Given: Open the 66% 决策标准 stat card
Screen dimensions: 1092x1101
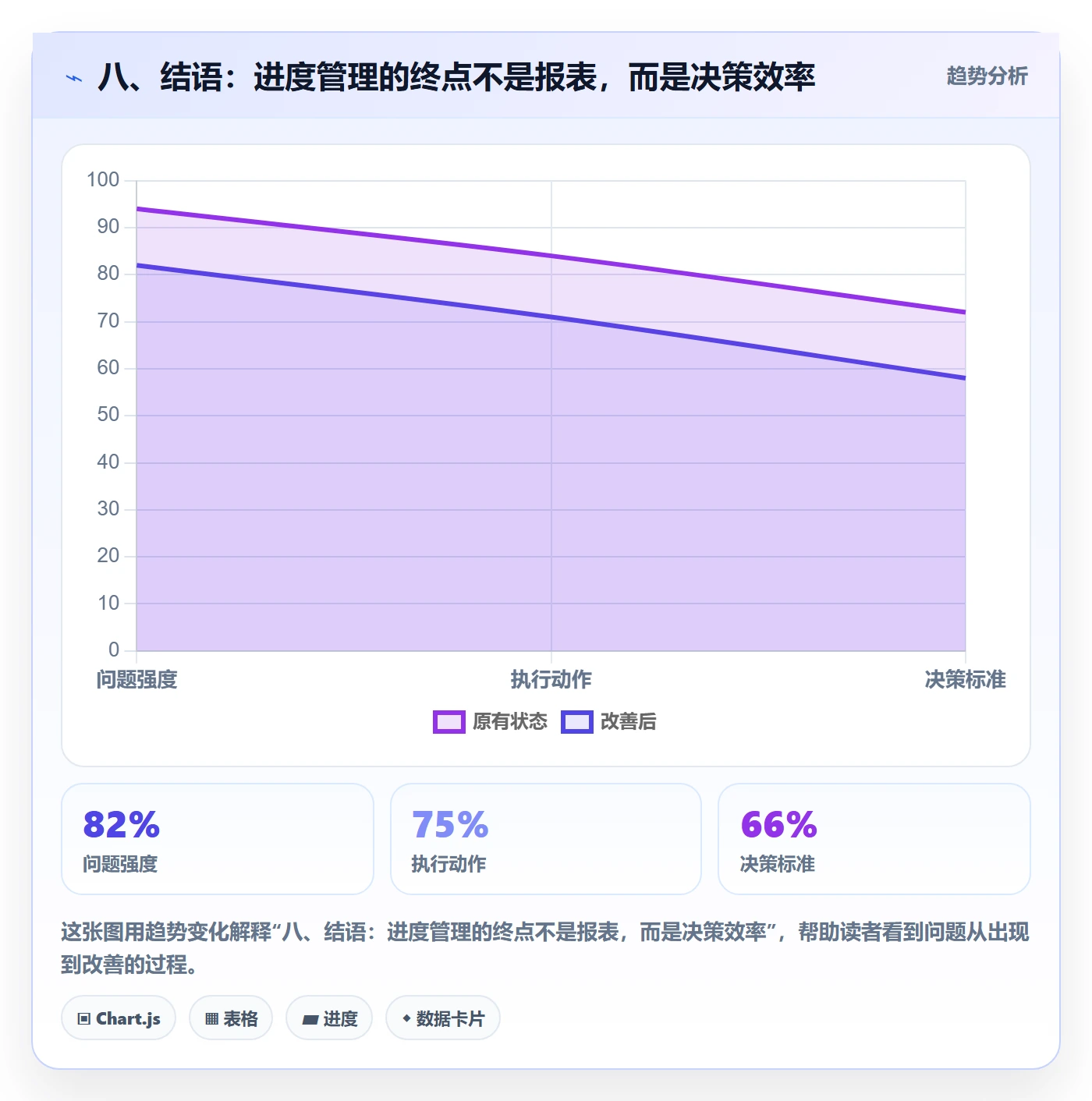Looking at the screenshot, I should pyautogui.click(x=874, y=839).
